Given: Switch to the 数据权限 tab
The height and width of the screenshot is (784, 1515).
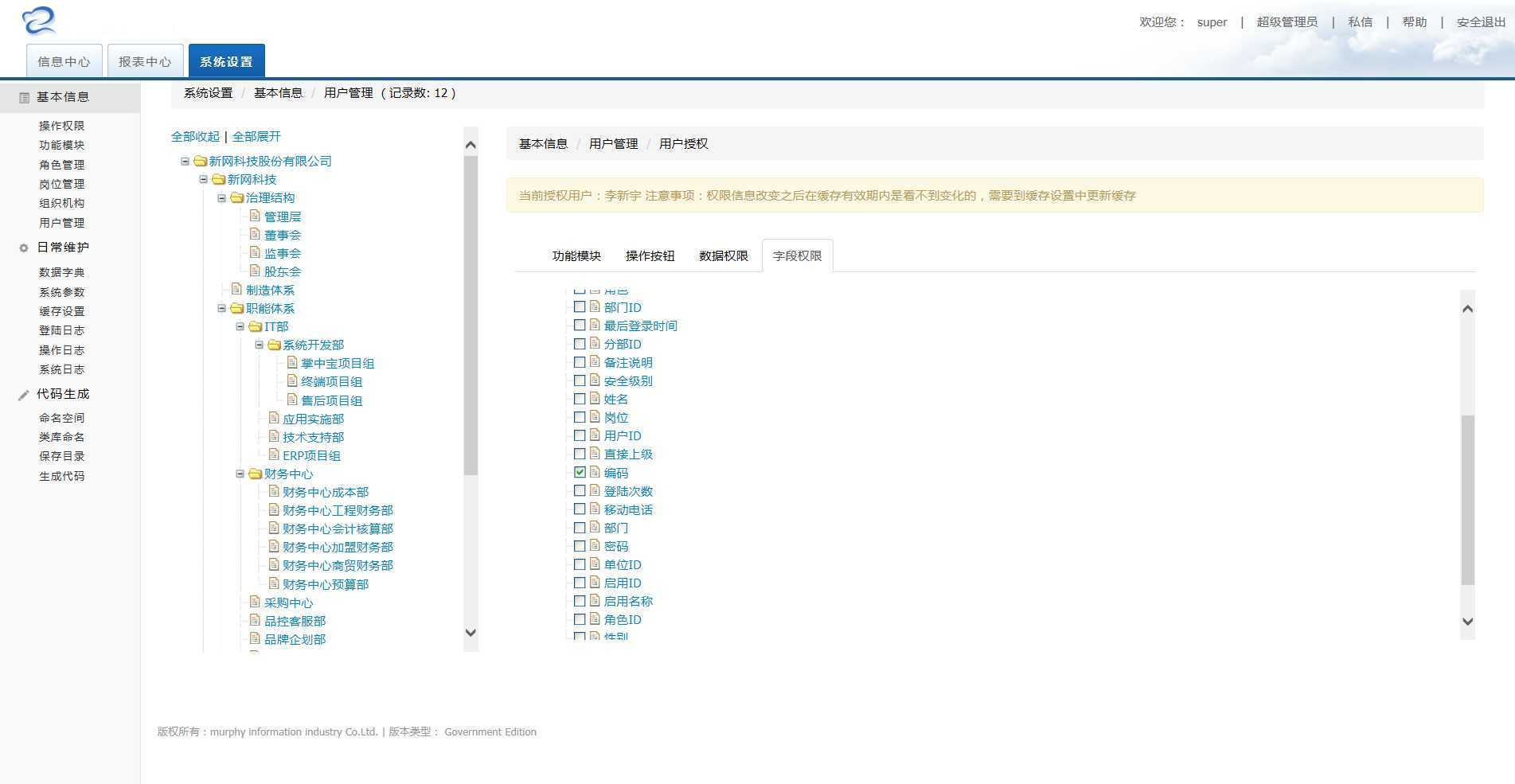Looking at the screenshot, I should click(x=723, y=255).
